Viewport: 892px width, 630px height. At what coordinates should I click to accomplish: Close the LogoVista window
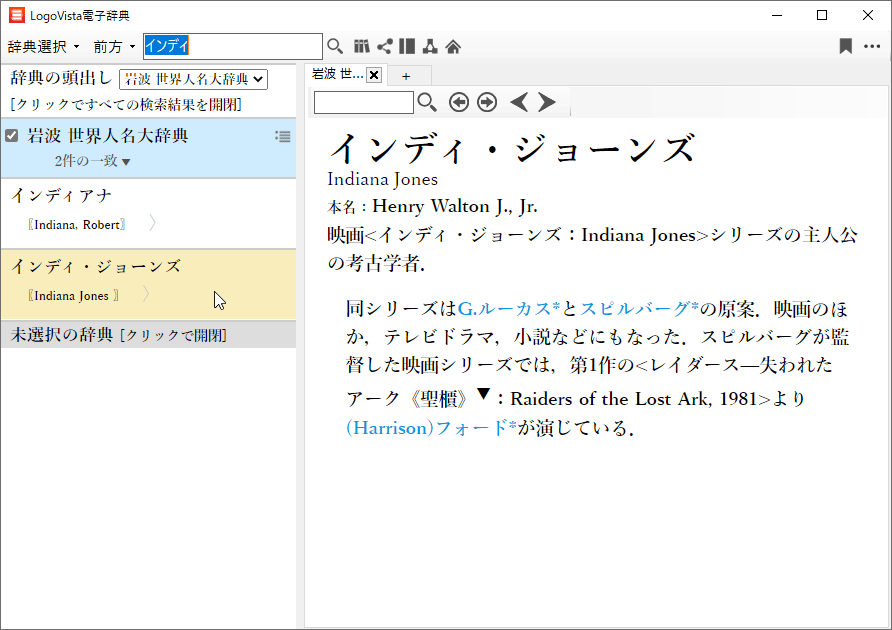click(868, 15)
